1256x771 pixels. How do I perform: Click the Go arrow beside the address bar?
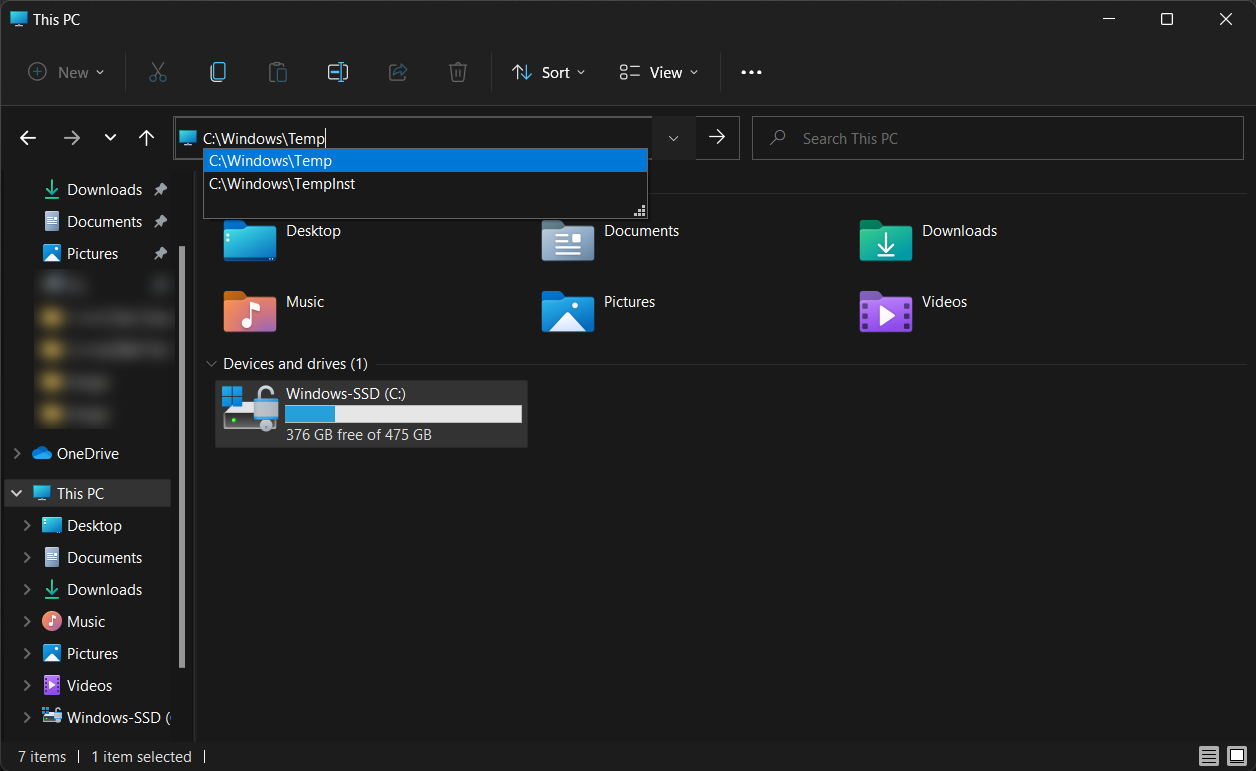717,138
